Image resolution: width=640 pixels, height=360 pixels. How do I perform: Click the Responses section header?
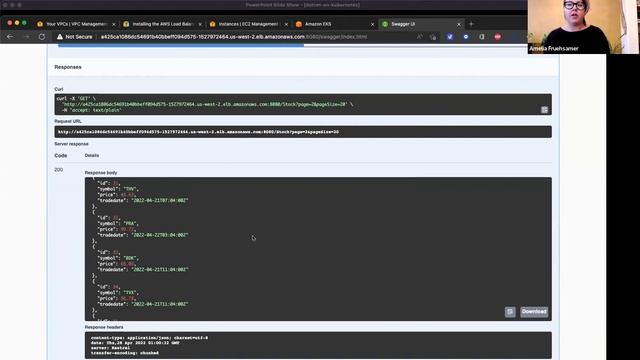68,67
